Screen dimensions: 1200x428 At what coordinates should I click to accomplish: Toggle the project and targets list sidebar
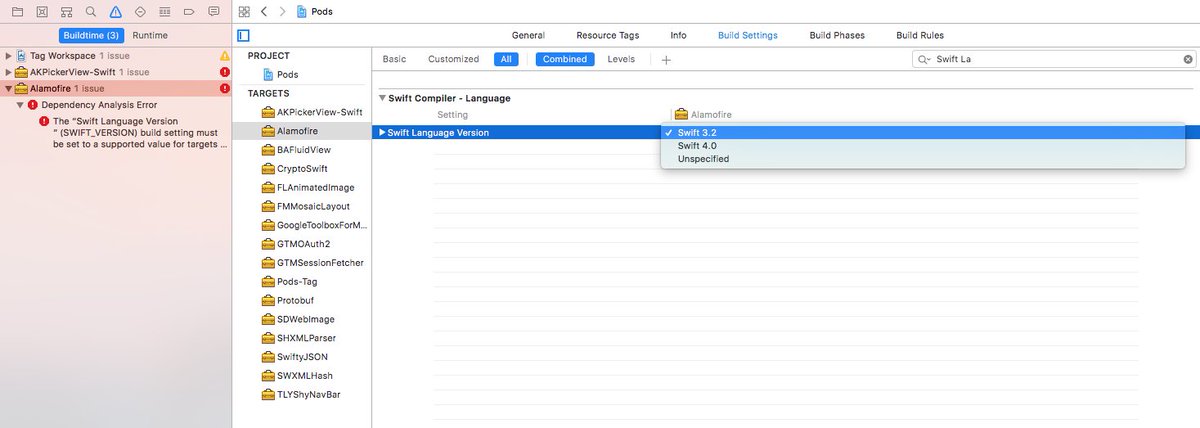244,35
